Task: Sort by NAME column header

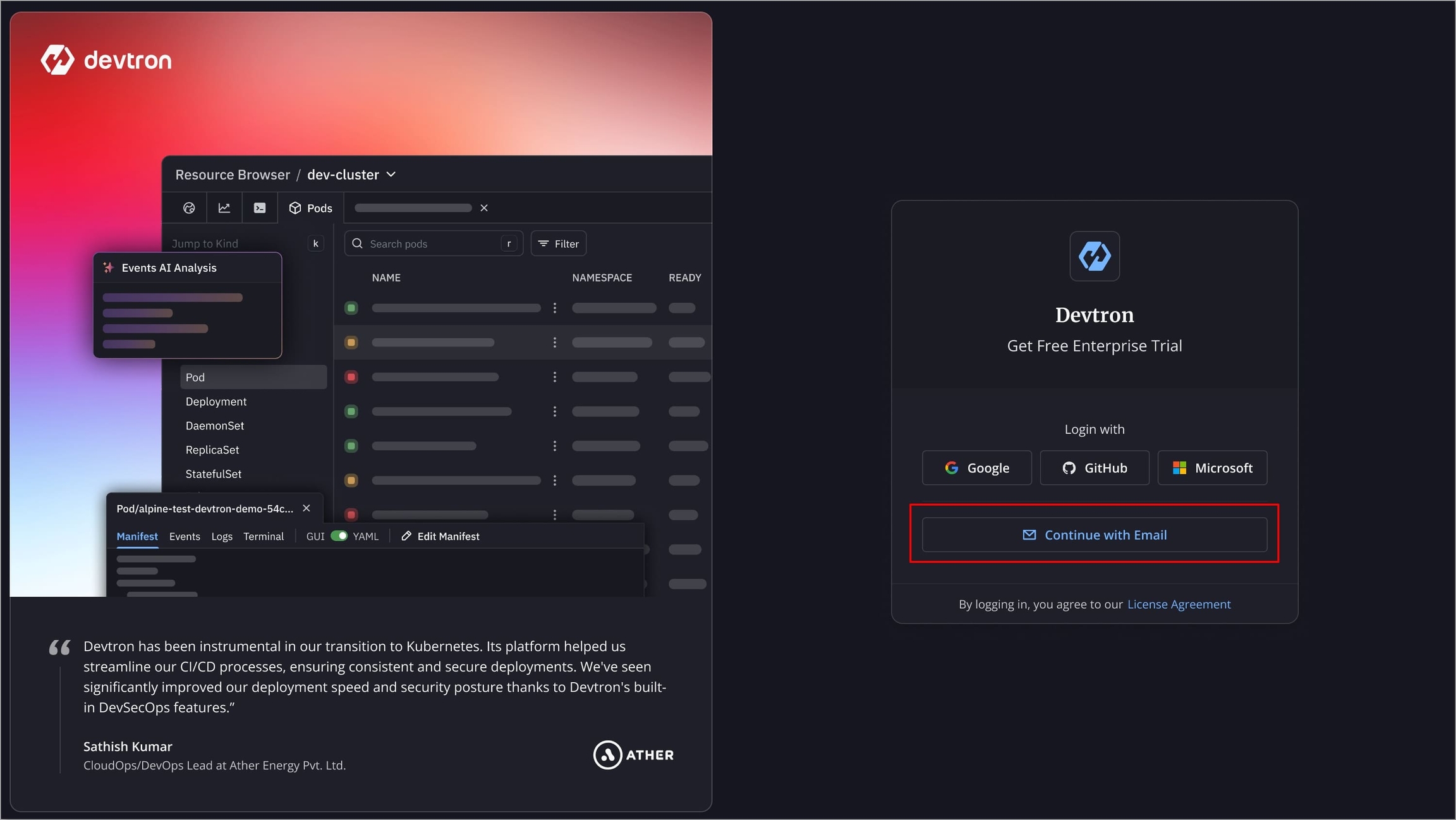Action: (386, 278)
